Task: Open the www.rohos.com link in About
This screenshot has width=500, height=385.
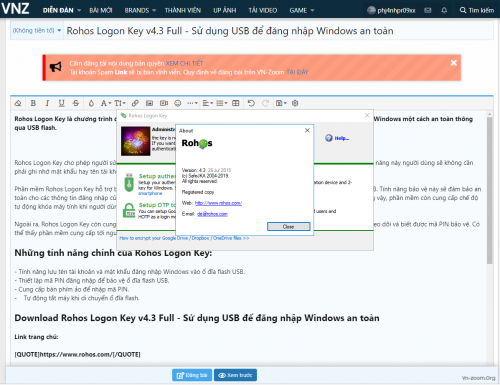Action: point(218,203)
